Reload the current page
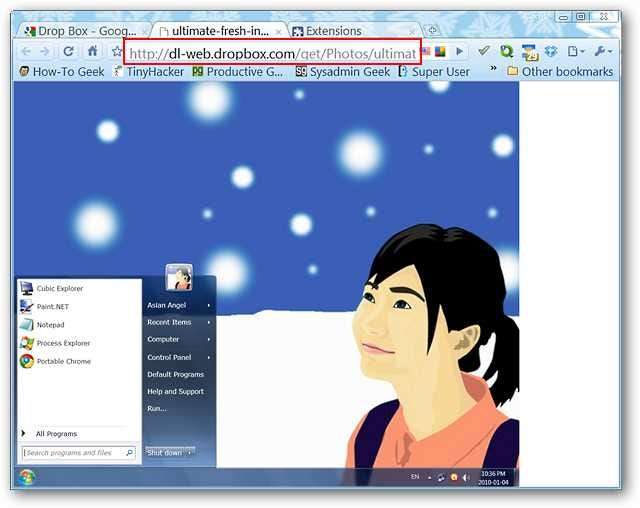 [x=68, y=51]
